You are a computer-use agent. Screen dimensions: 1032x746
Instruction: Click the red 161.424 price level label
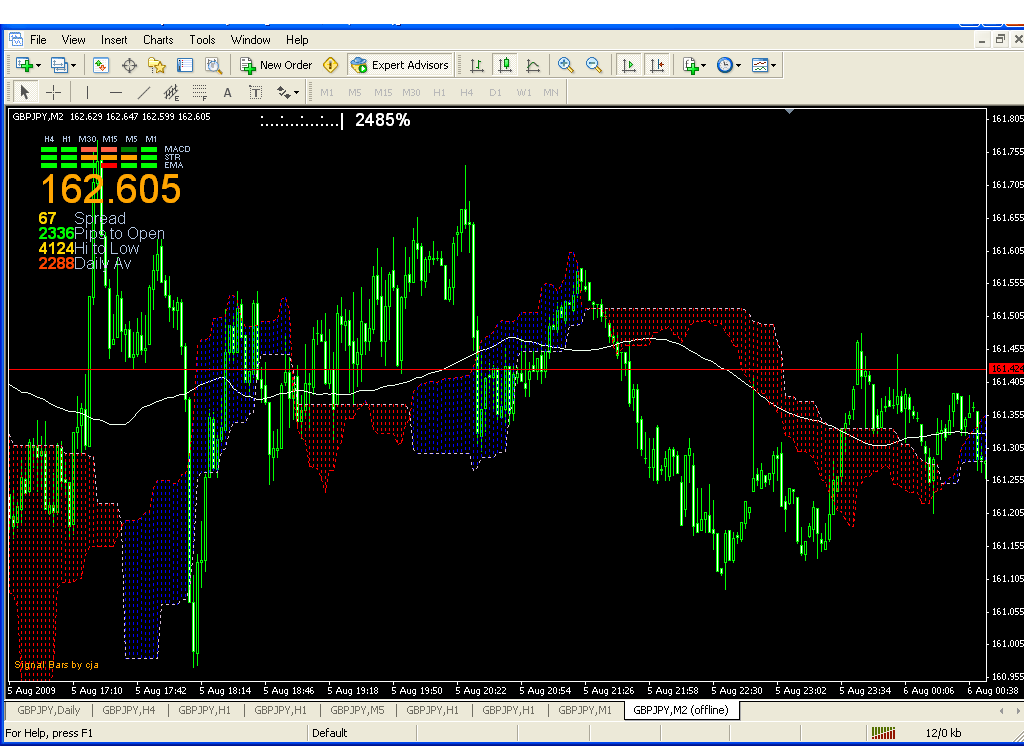[1006, 369]
